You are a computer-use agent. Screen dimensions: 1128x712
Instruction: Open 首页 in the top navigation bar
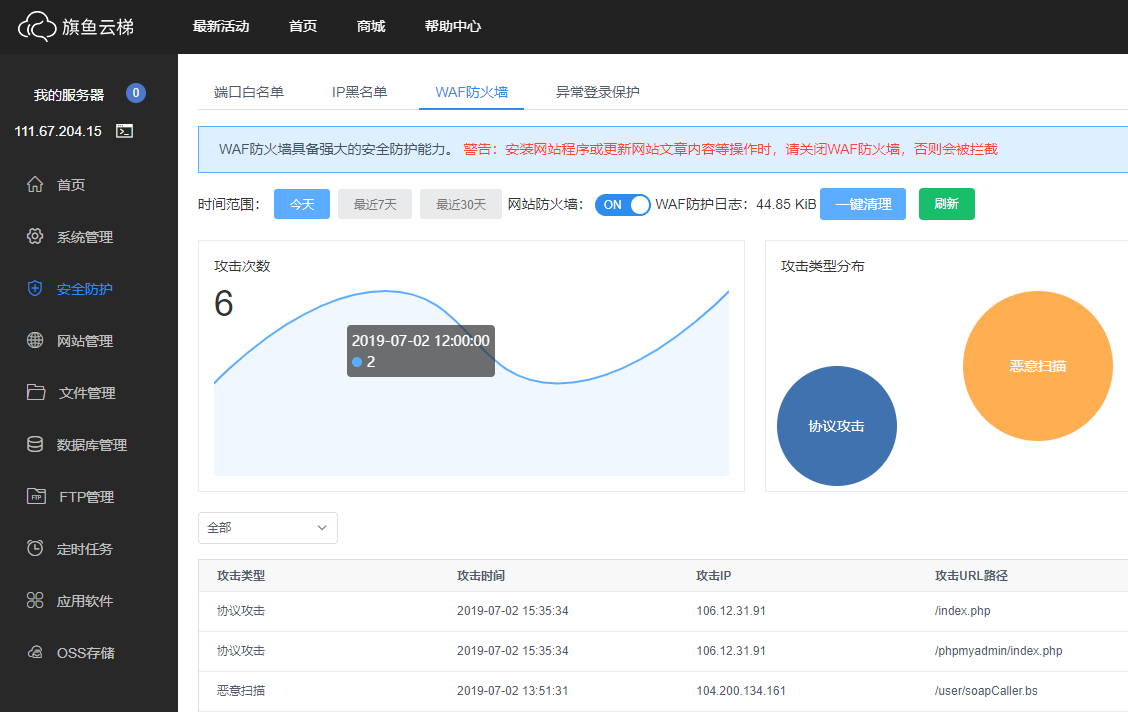click(303, 27)
